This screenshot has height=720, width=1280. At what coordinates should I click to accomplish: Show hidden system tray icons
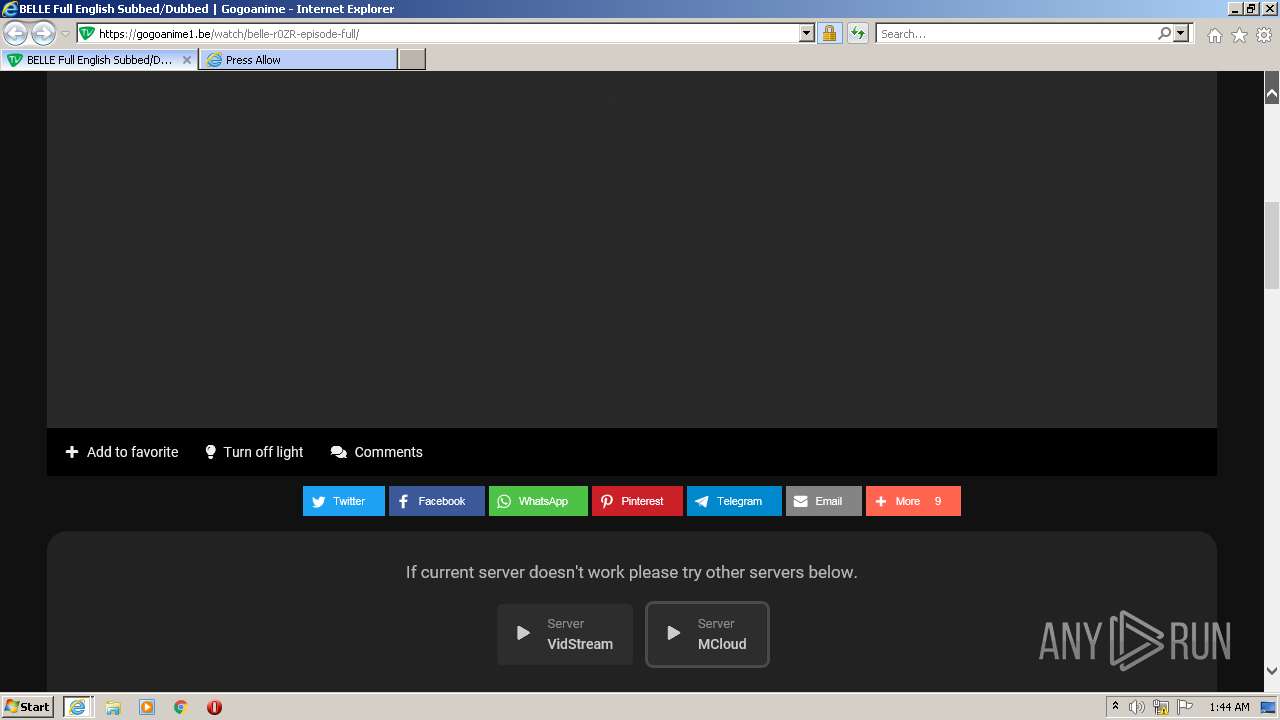tap(1115, 707)
